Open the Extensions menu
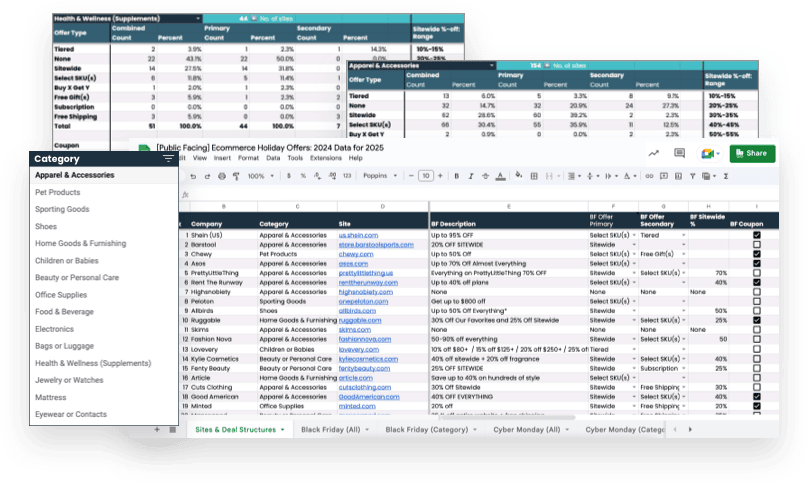This screenshot has height=483, width=808. click(325, 158)
